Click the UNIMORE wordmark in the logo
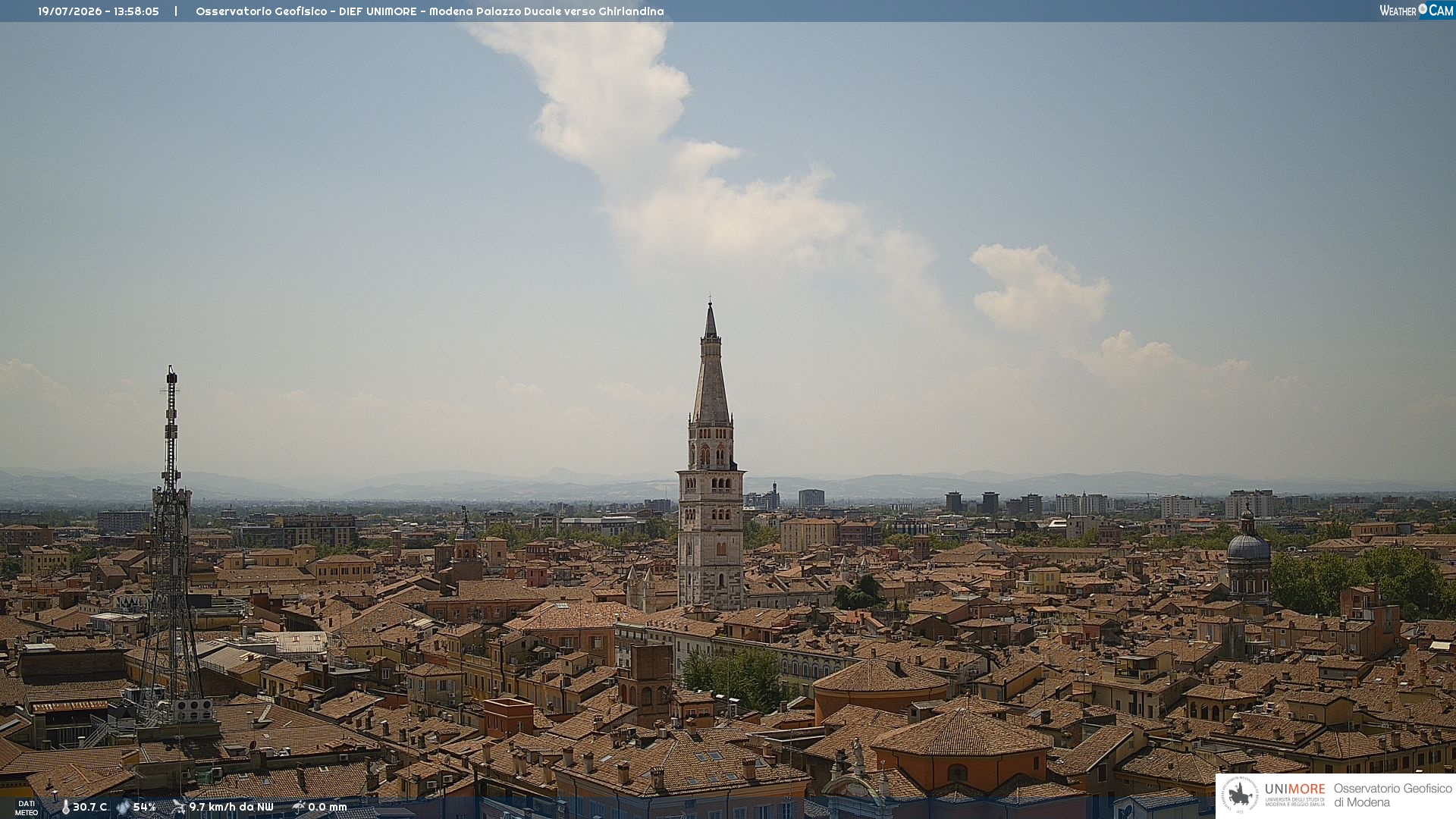Screen dimensions: 1456x819 1295,789
